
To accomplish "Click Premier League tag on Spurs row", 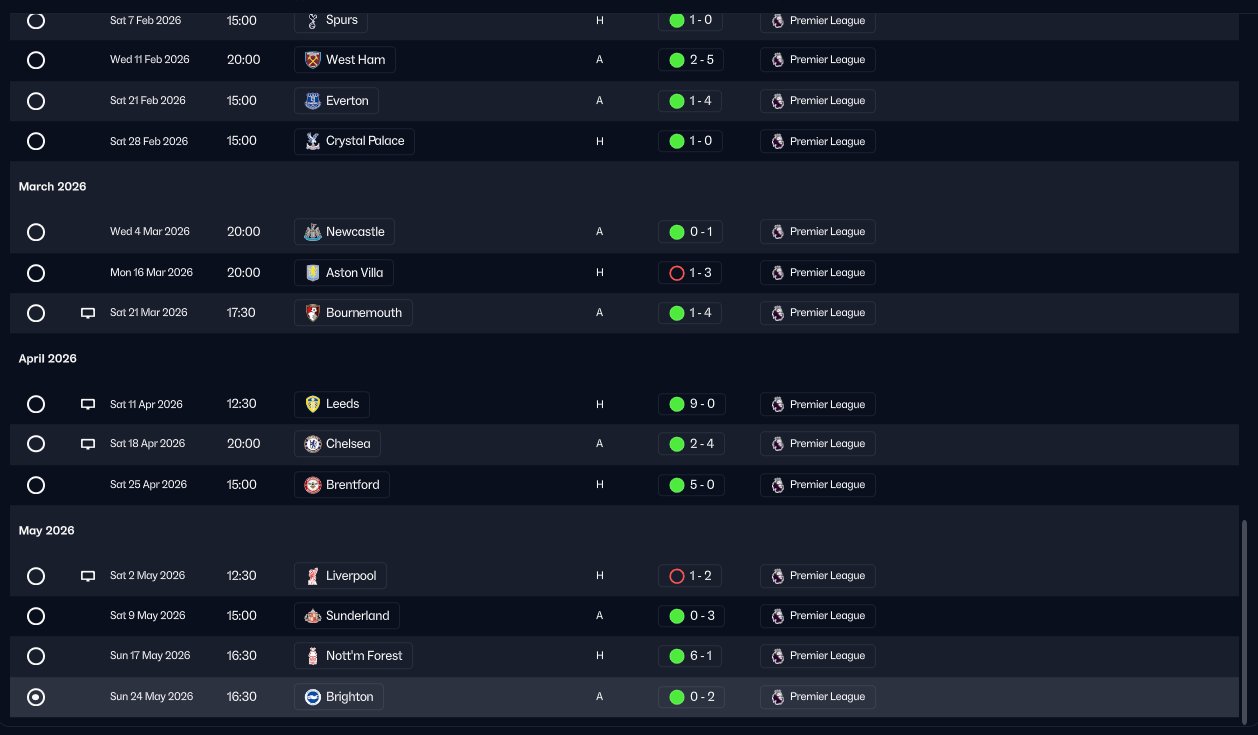I will [x=818, y=20].
